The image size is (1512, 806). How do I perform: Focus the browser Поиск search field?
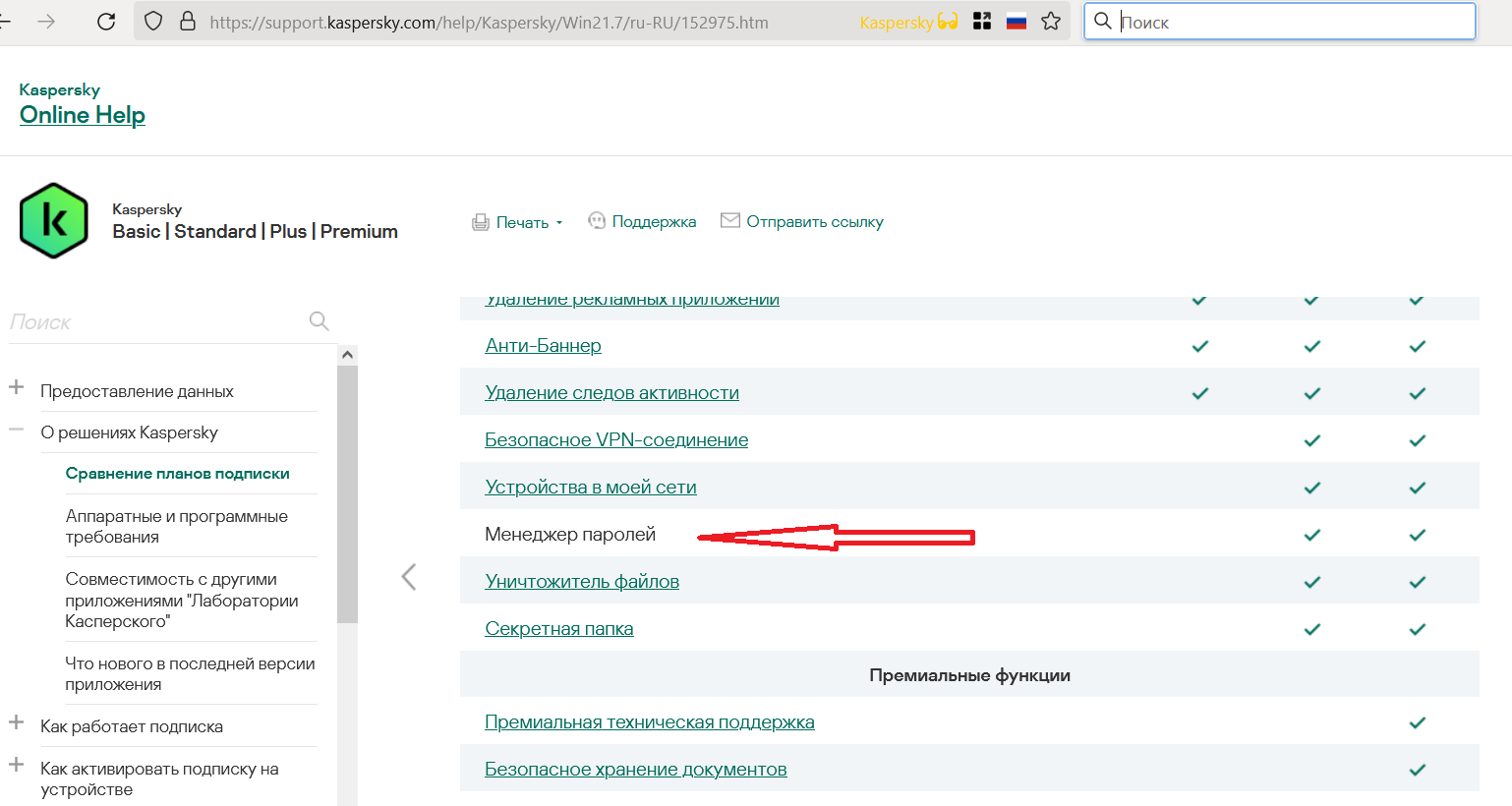(1279, 22)
